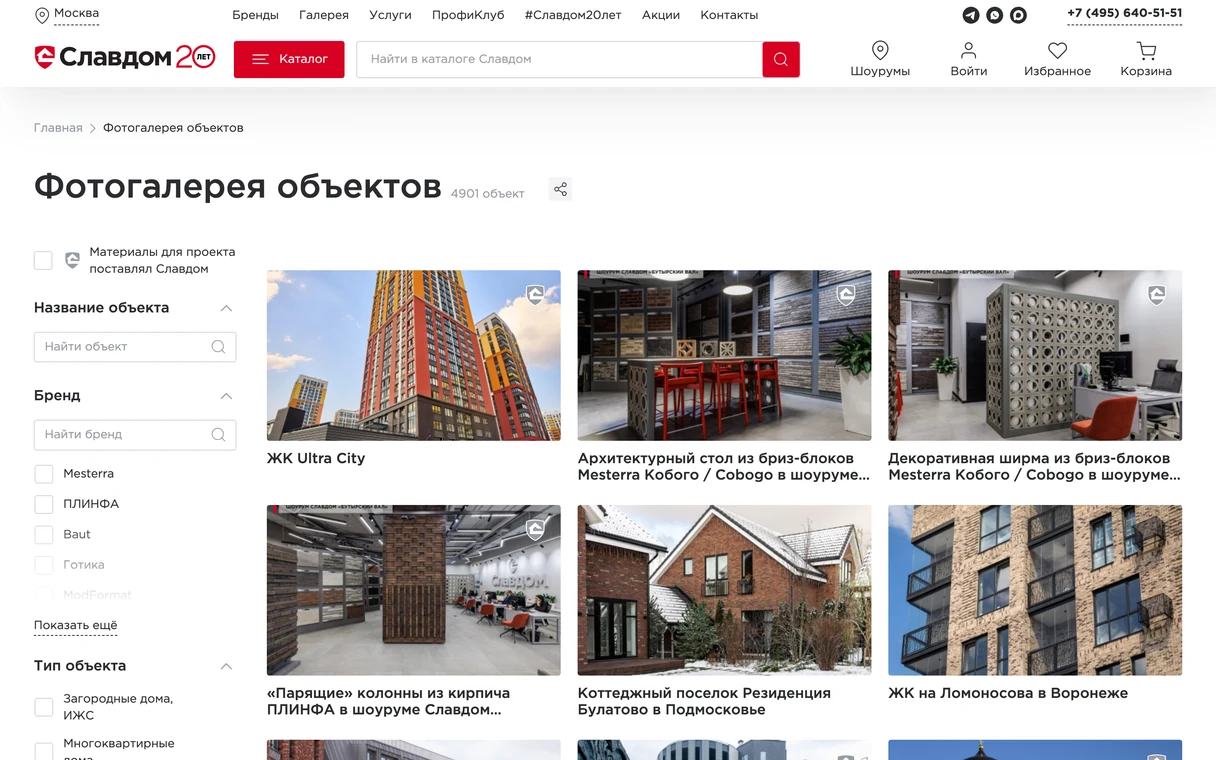Open the Услуги menu item
Image resolution: width=1216 pixels, height=760 pixels.
tap(390, 15)
